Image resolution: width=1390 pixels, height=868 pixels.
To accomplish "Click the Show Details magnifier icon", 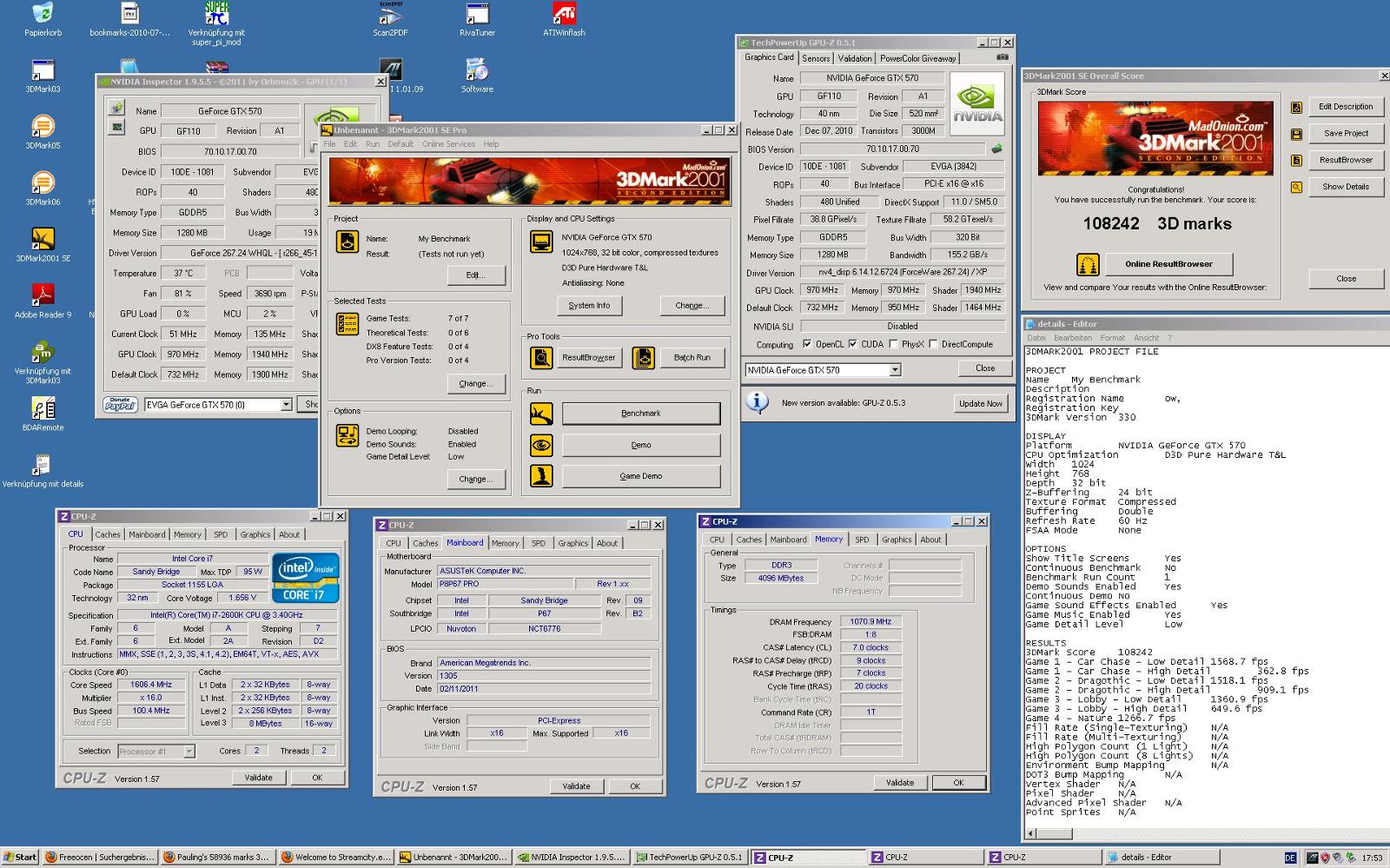I will point(1296,188).
